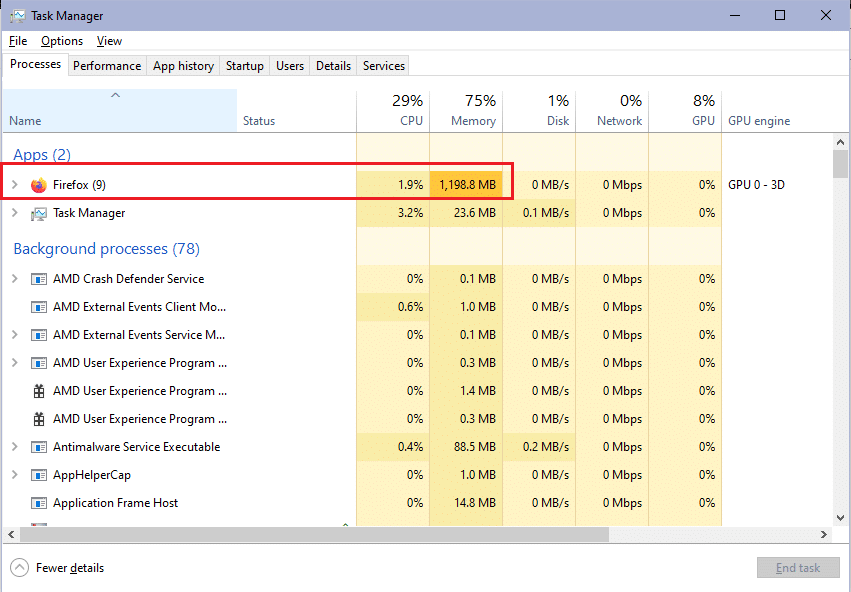Click the AMD Crash Defender Service icon
Screen dimensions: 851x592
point(39,279)
